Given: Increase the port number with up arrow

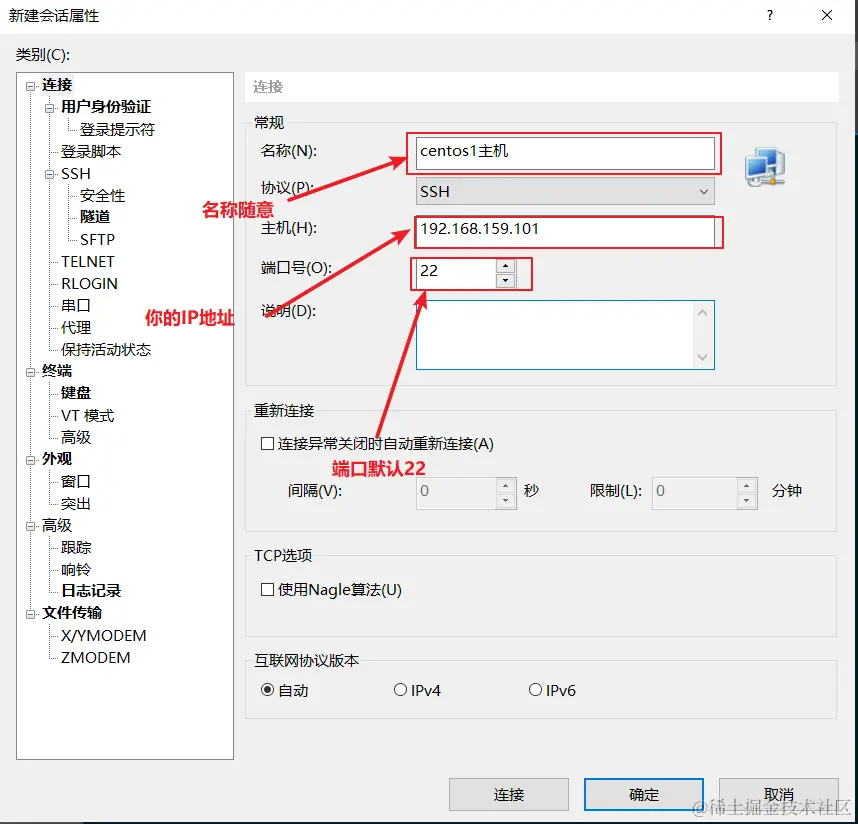Looking at the screenshot, I should click(506, 266).
